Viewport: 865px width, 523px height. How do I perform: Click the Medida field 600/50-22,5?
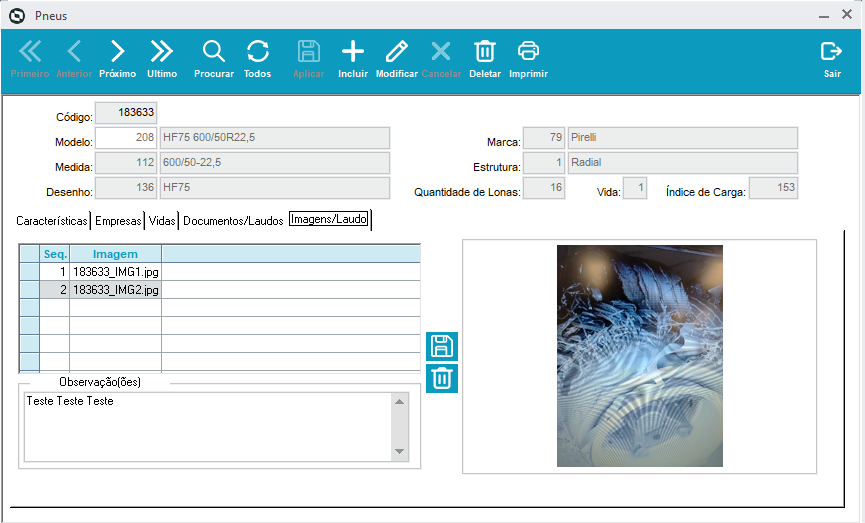[x=275, y=163]
